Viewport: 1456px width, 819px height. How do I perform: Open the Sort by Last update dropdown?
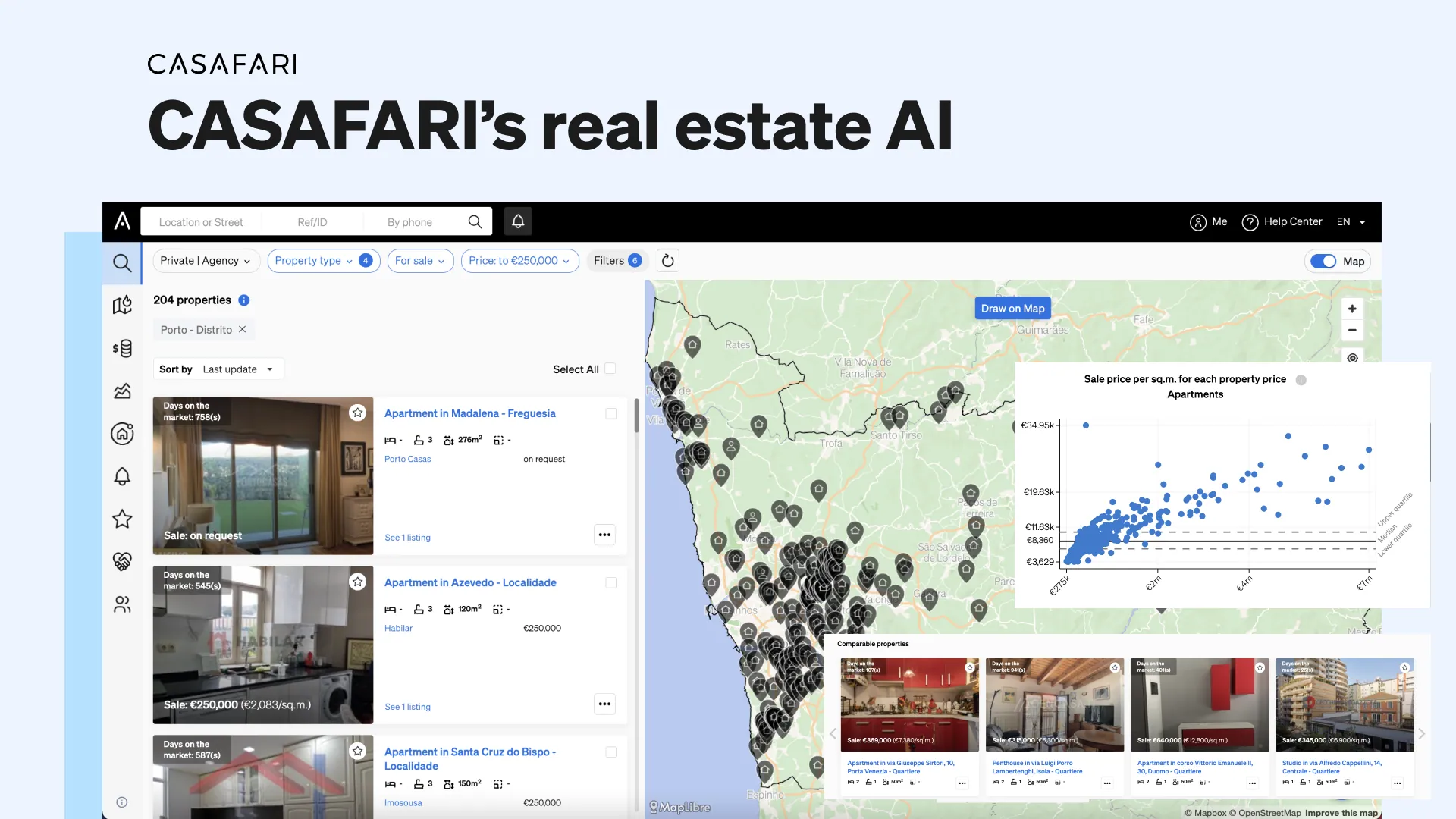[x=218, y=369]
